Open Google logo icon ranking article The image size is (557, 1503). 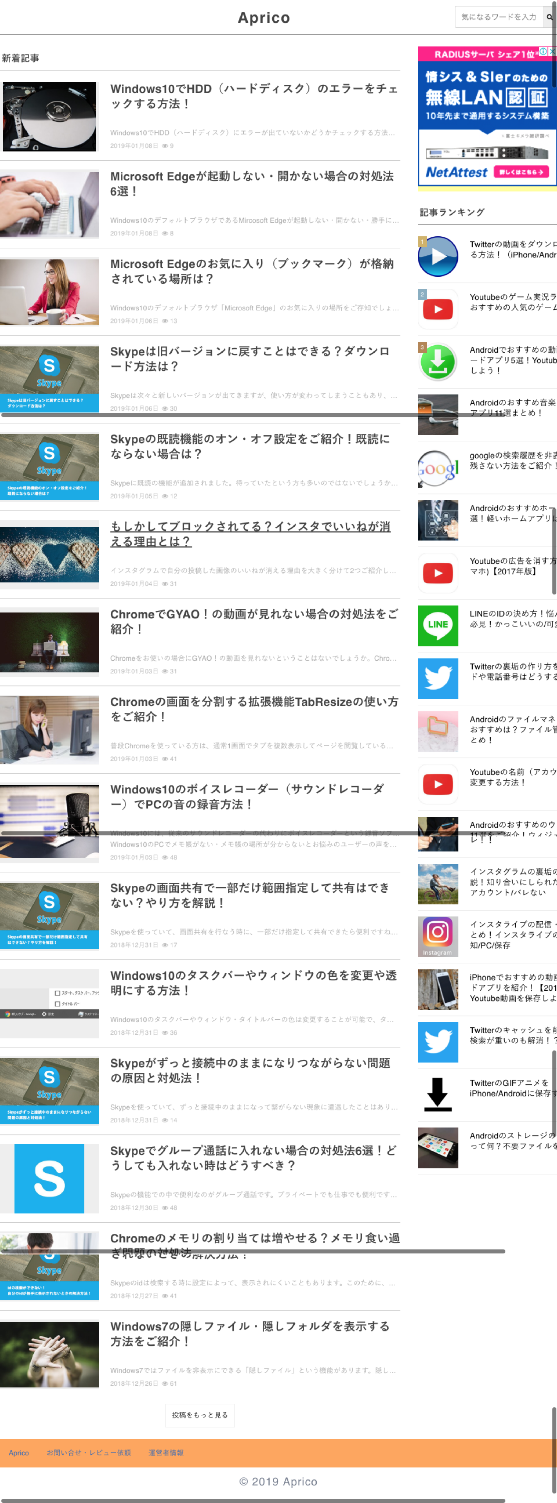click(437, 467)
